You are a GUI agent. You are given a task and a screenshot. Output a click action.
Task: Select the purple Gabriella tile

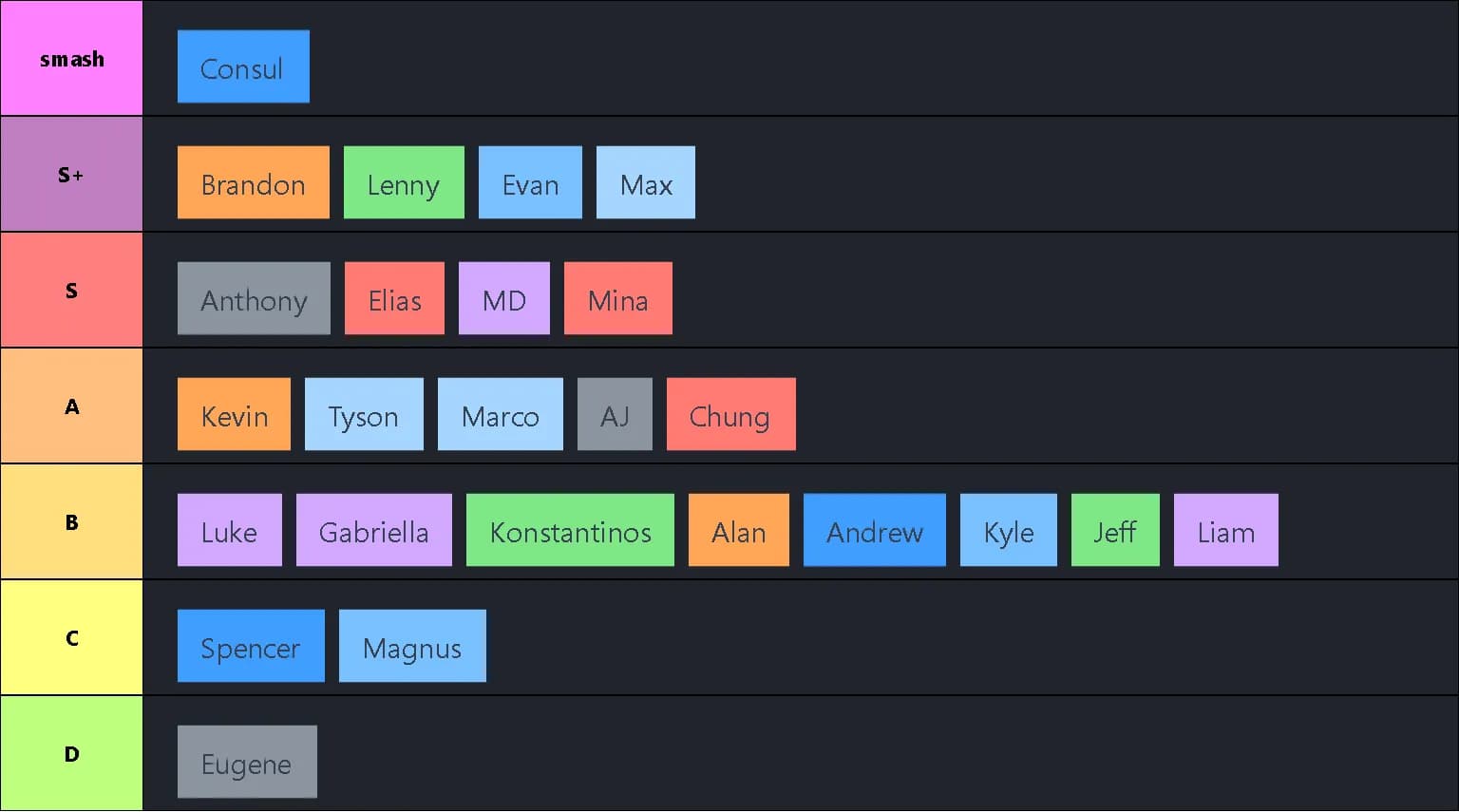pos(373,531)
